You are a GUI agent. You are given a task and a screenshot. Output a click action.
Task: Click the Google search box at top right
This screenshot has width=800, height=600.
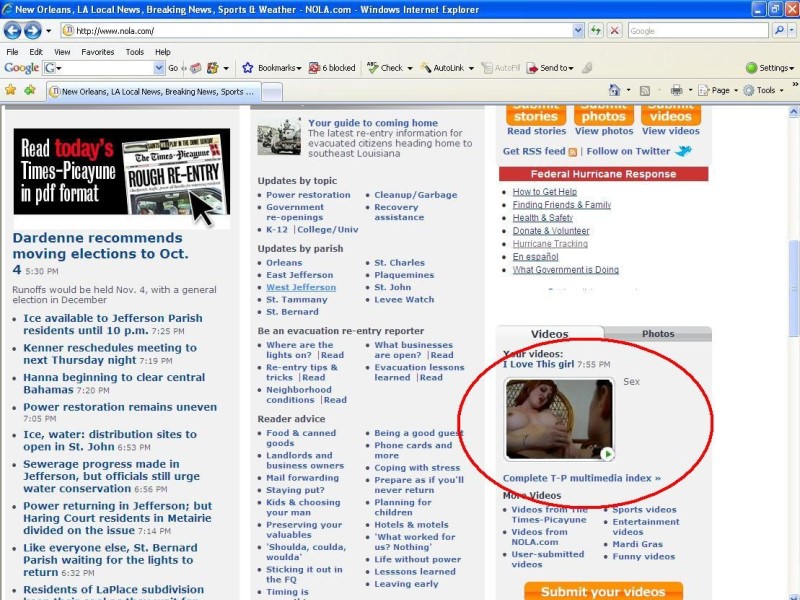pos(698,31)
